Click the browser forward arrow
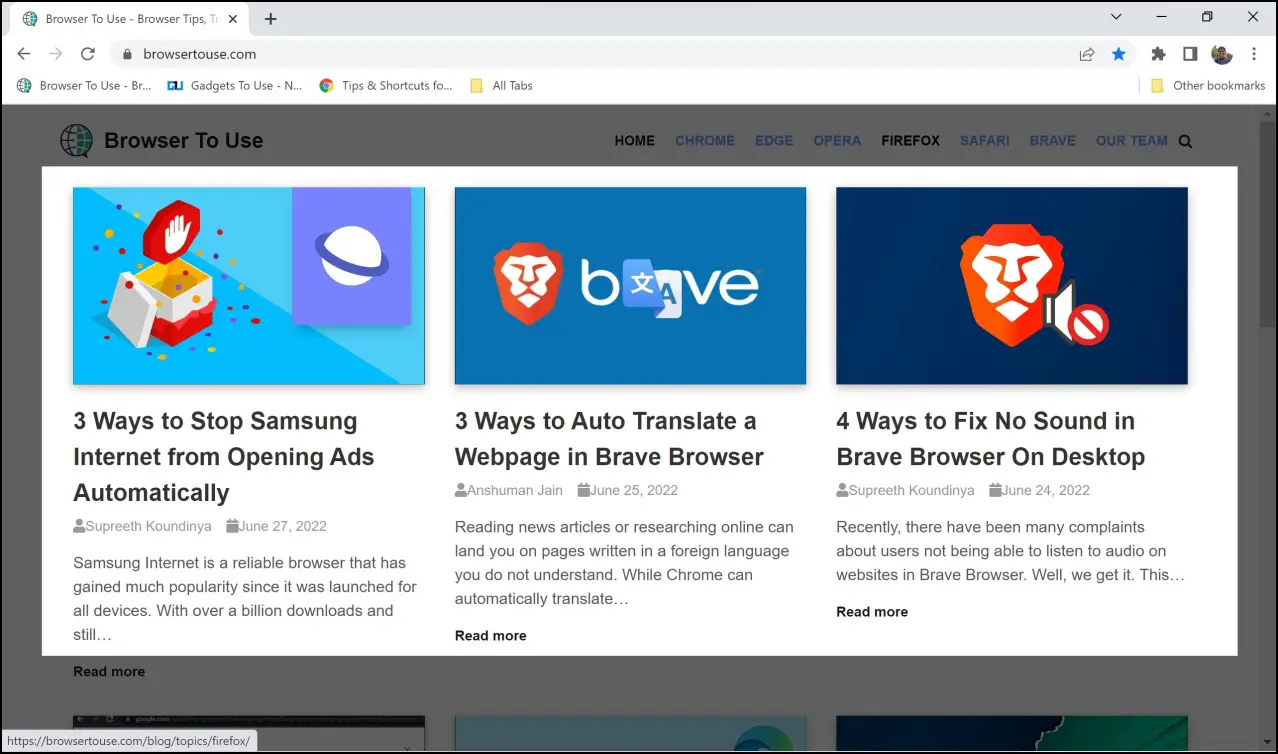The height and width of the screenshot is (754, 1278). pyautogui.click(x=56, y=54)
